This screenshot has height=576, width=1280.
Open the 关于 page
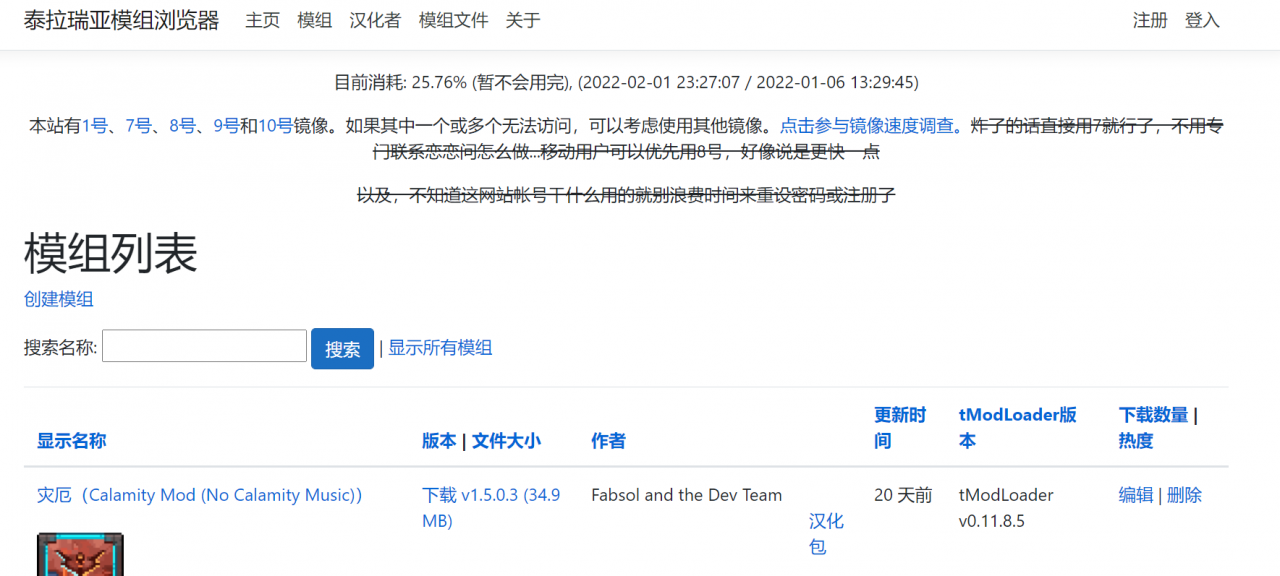tap(523, 21)
